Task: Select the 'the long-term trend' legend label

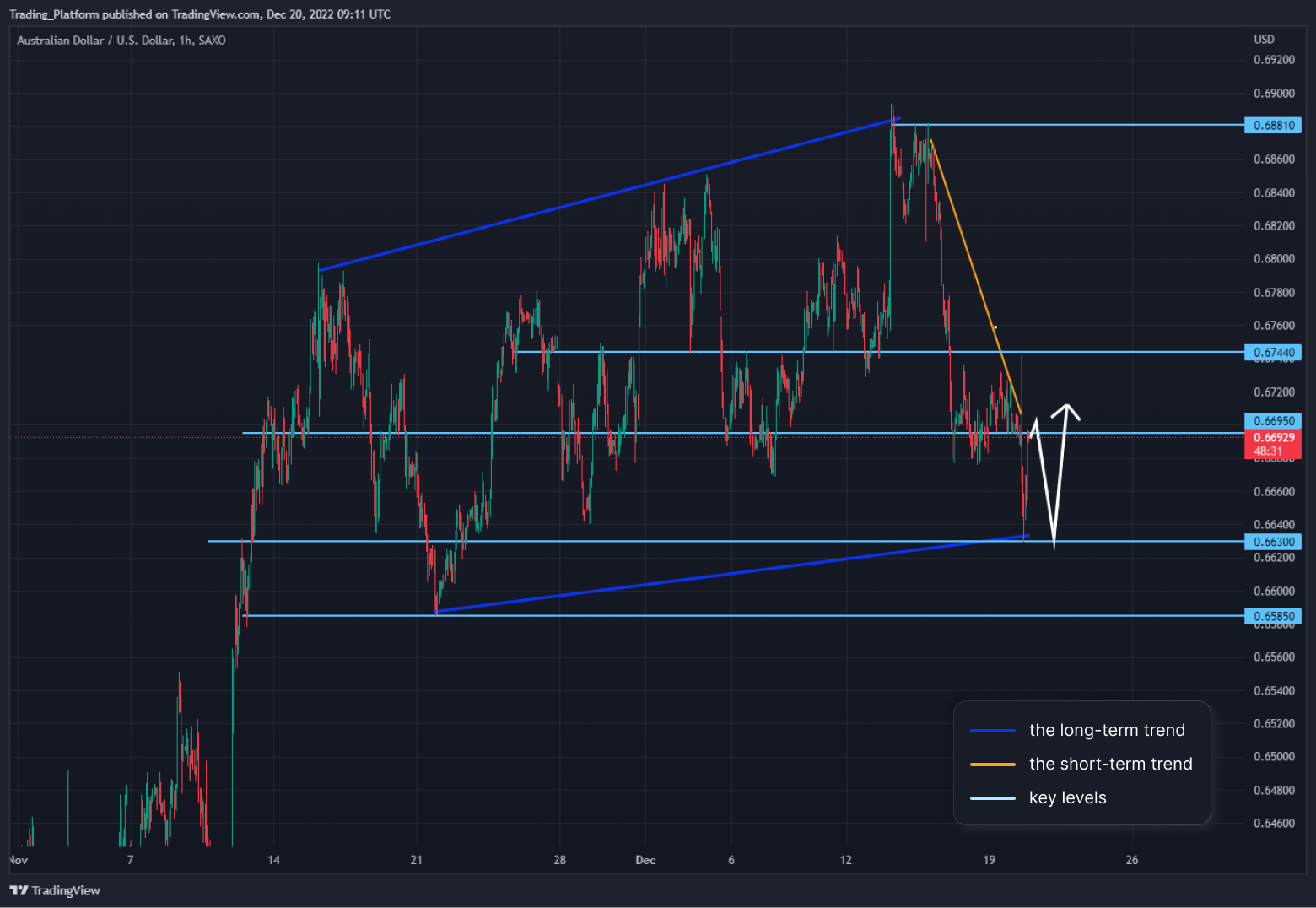Action: tap(1107, 730)
